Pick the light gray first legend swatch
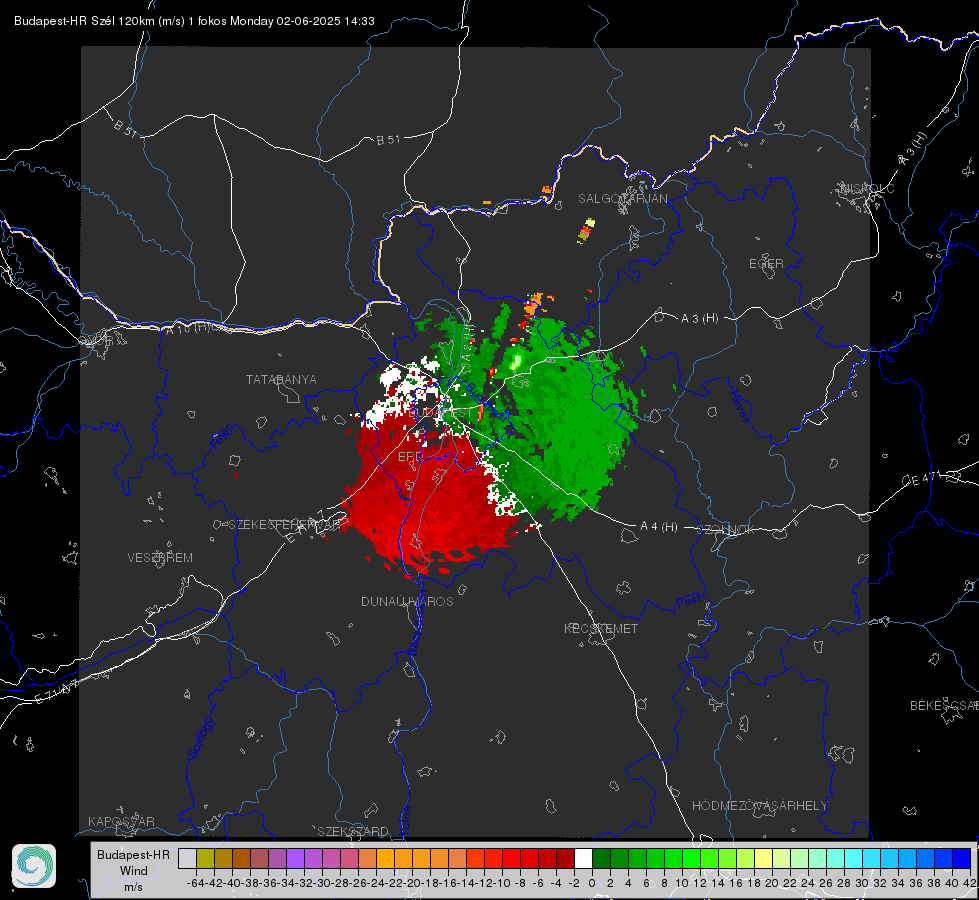 187,858
